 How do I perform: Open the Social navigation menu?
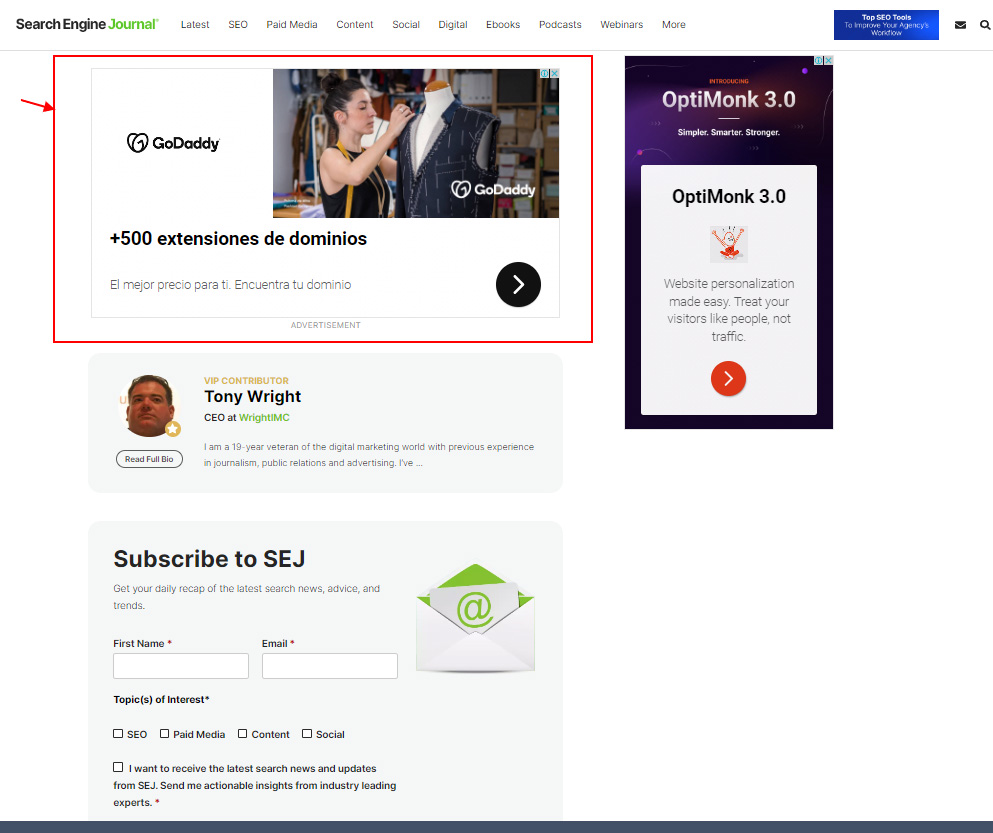pyautogui.click(x=406, y=25)
